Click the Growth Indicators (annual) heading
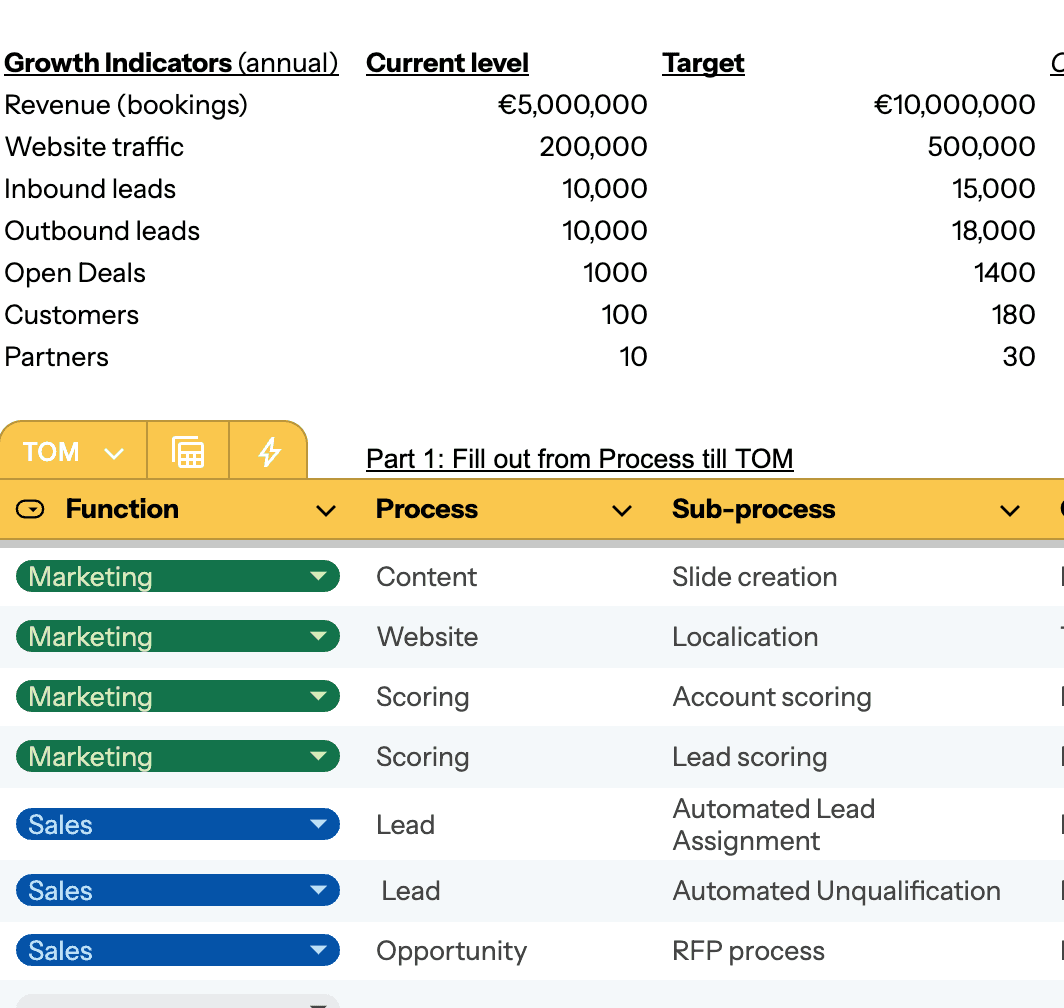The image size is (1064, 1008). [171, 63]
